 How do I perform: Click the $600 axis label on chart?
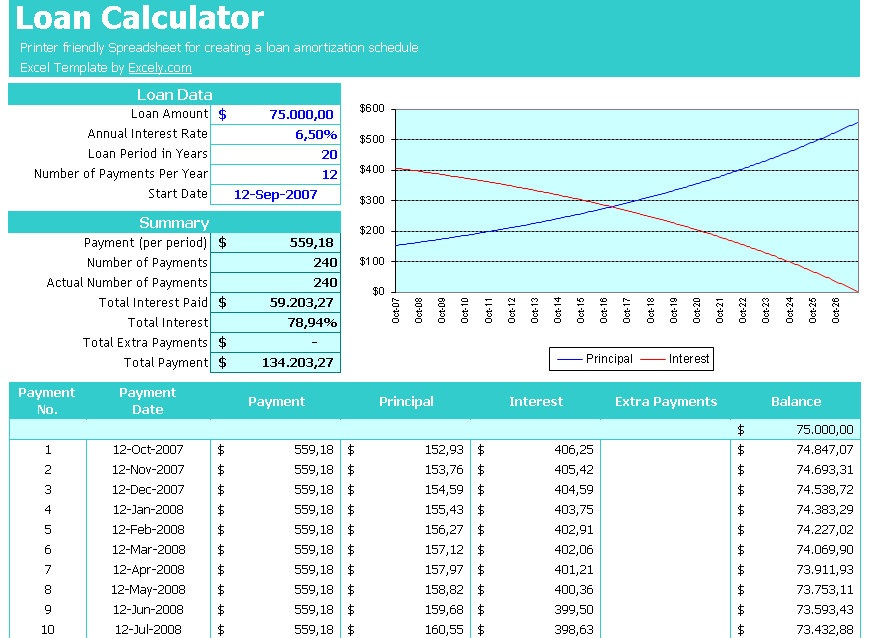click(x=372, y=108)
